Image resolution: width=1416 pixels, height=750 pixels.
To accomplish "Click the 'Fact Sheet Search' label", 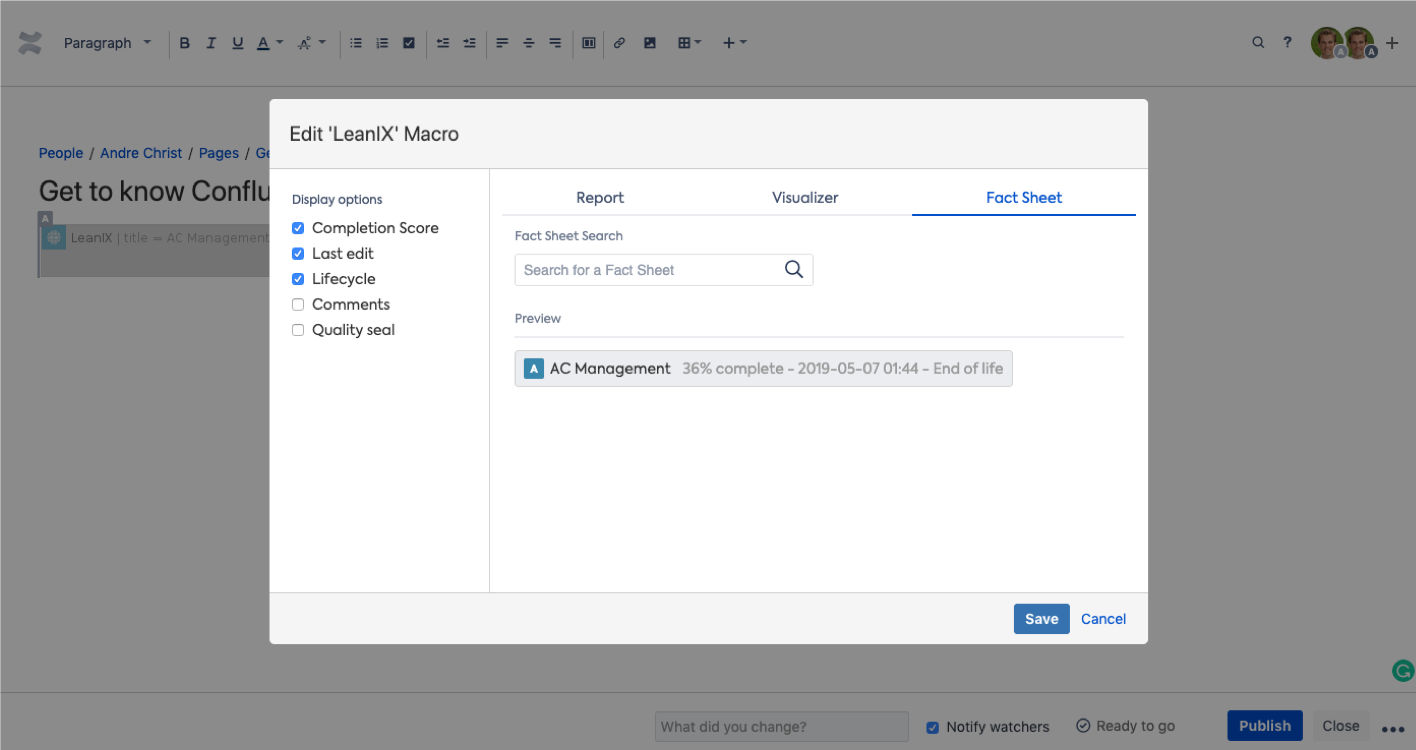I will (569, 236).
